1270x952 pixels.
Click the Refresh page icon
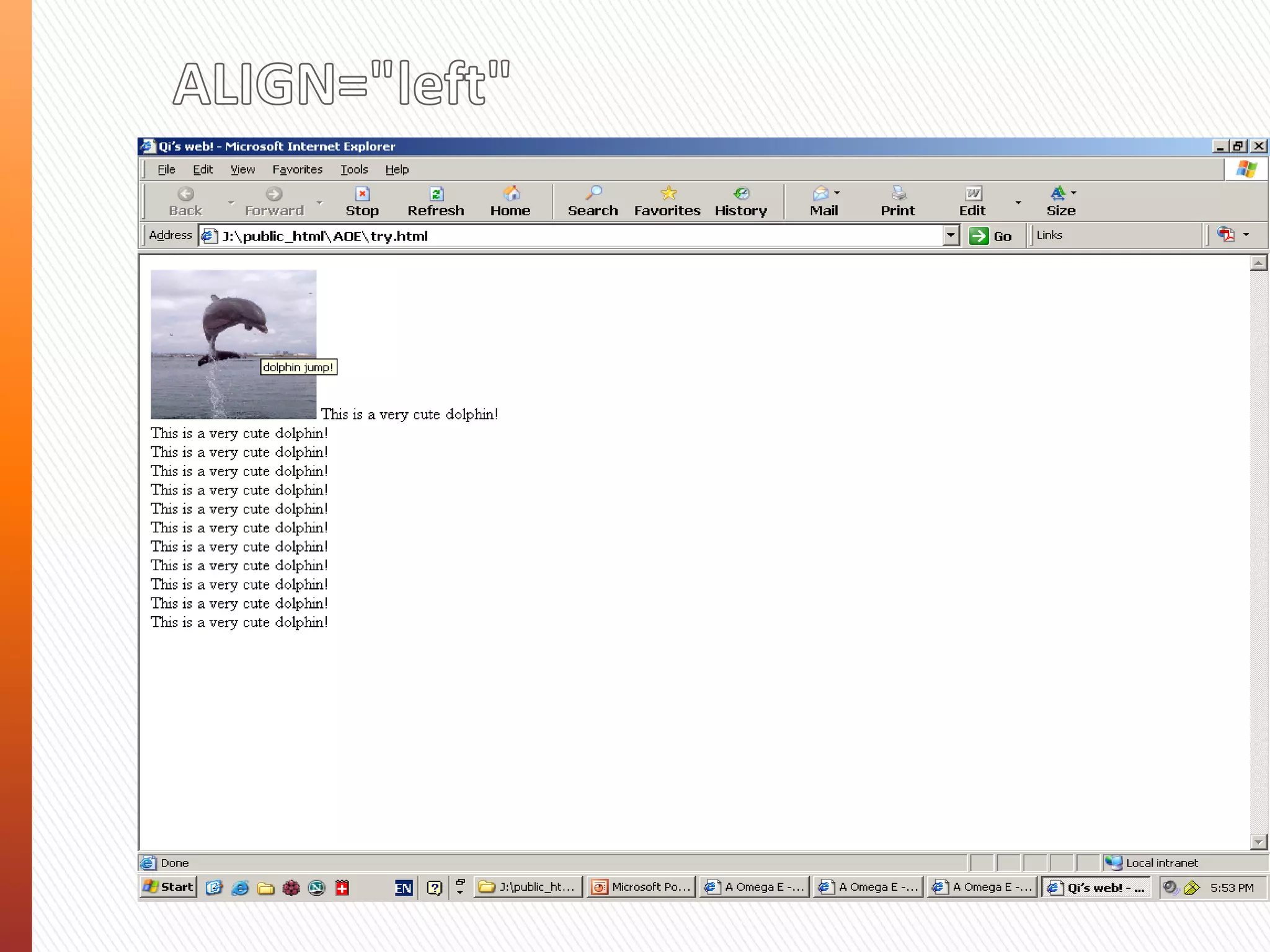[436, 195]
